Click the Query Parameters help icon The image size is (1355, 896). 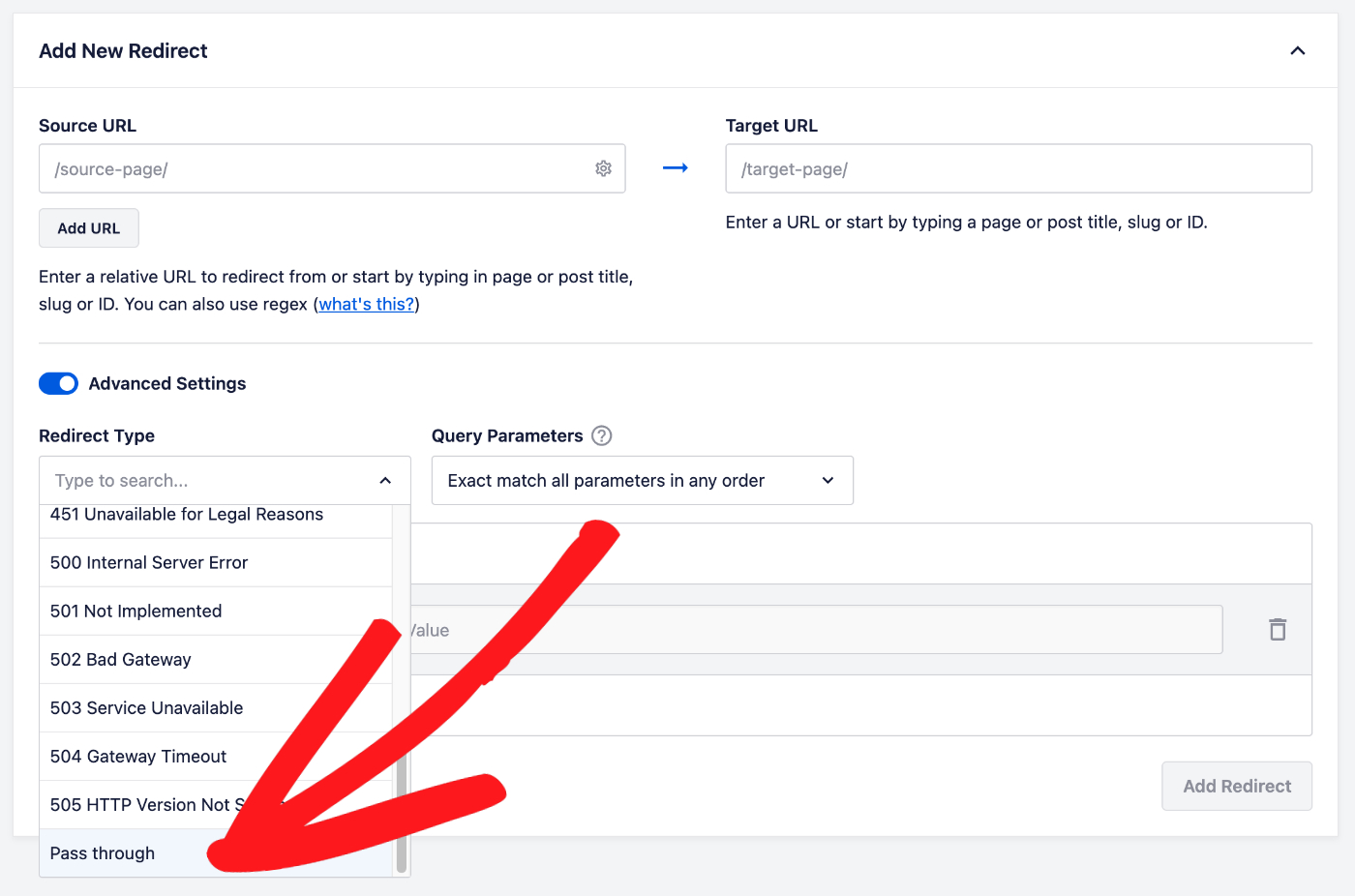pos(601,435)
